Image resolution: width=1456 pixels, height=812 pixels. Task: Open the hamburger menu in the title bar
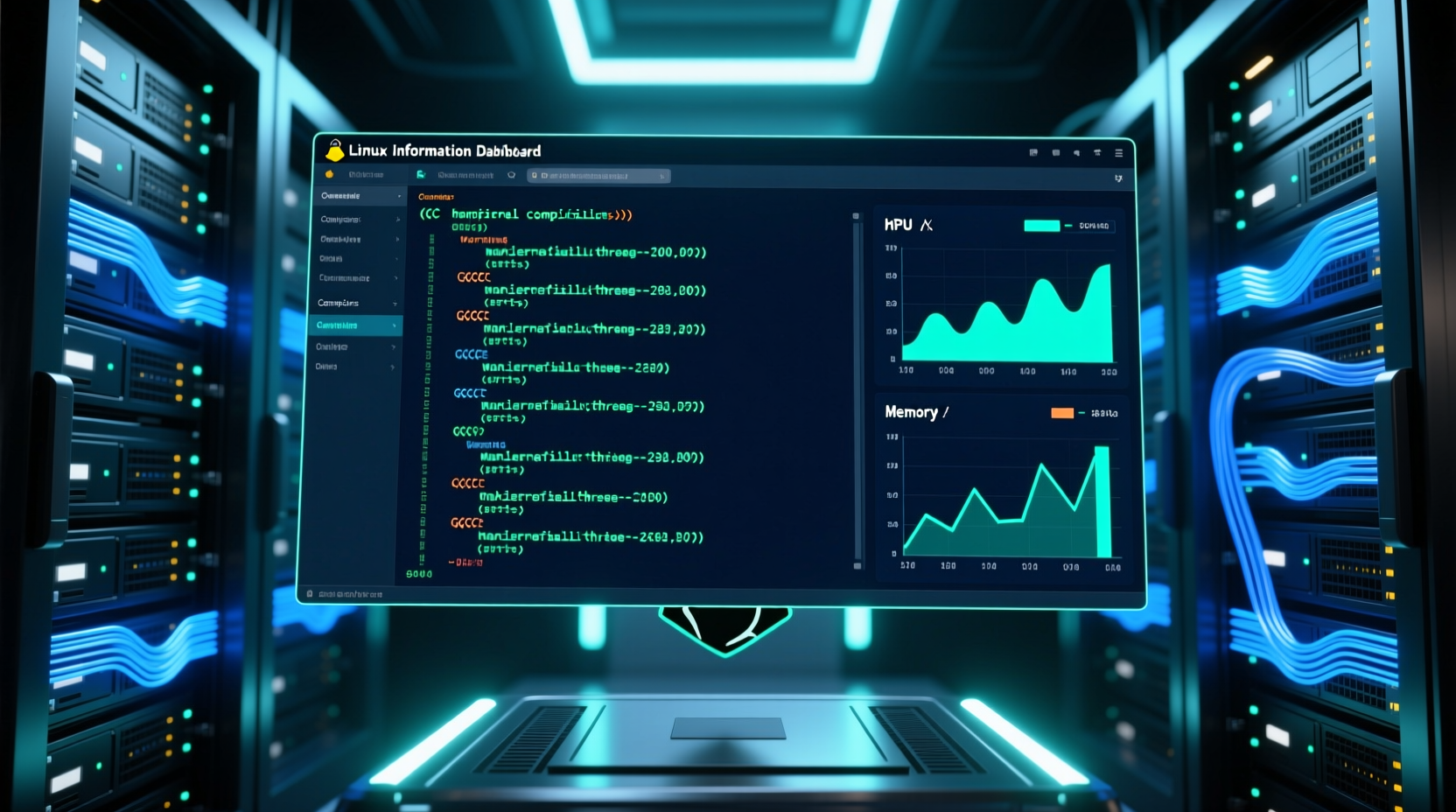pyautogui.click(x=1118, y=153)
